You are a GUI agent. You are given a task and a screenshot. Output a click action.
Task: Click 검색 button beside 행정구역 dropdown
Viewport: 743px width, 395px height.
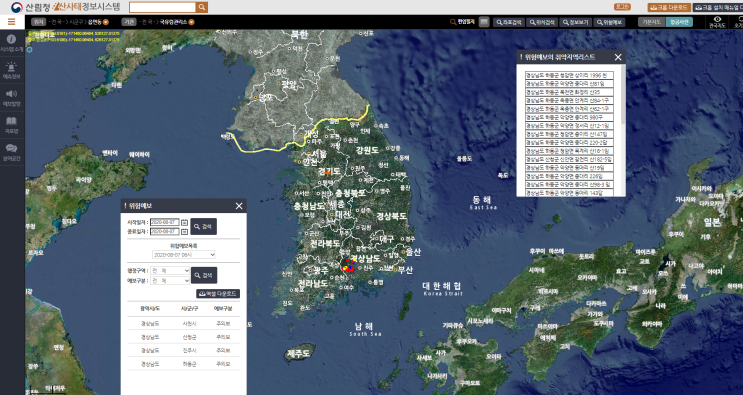click(x=204, y=275)
